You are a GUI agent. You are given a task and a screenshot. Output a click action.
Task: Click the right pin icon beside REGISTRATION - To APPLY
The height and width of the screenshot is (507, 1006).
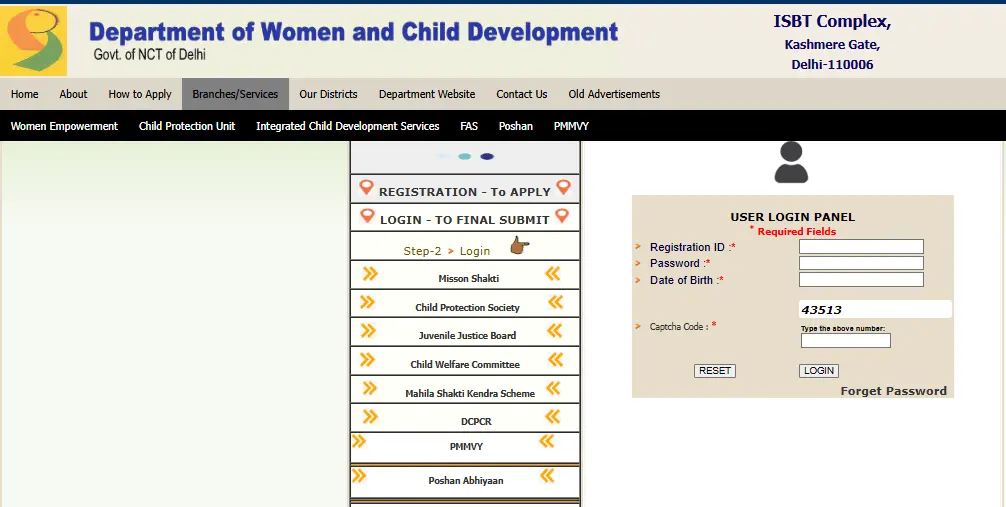pyautogui.click(x=563, y=187)
